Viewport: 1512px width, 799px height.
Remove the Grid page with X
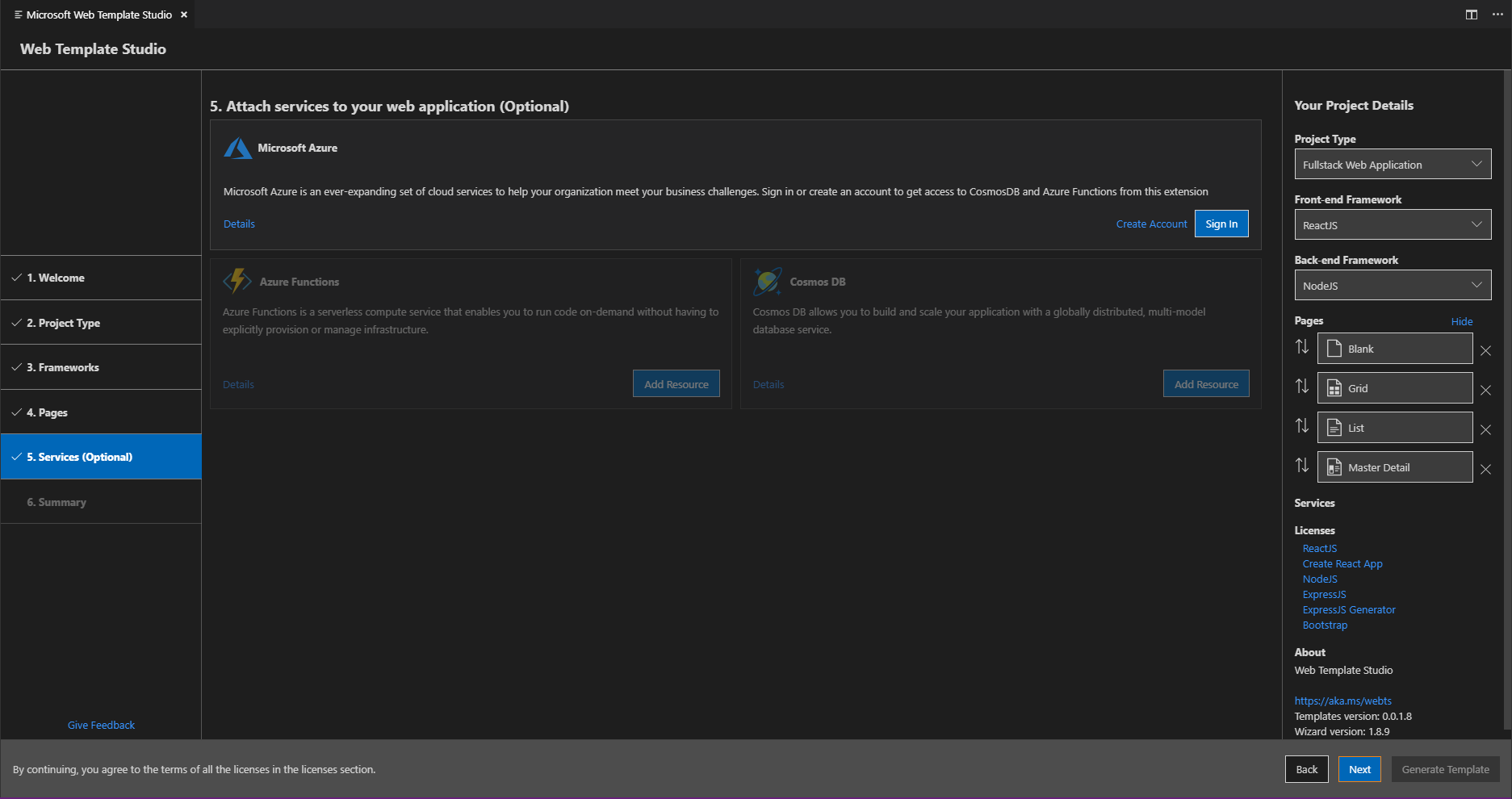point(1485,390)
